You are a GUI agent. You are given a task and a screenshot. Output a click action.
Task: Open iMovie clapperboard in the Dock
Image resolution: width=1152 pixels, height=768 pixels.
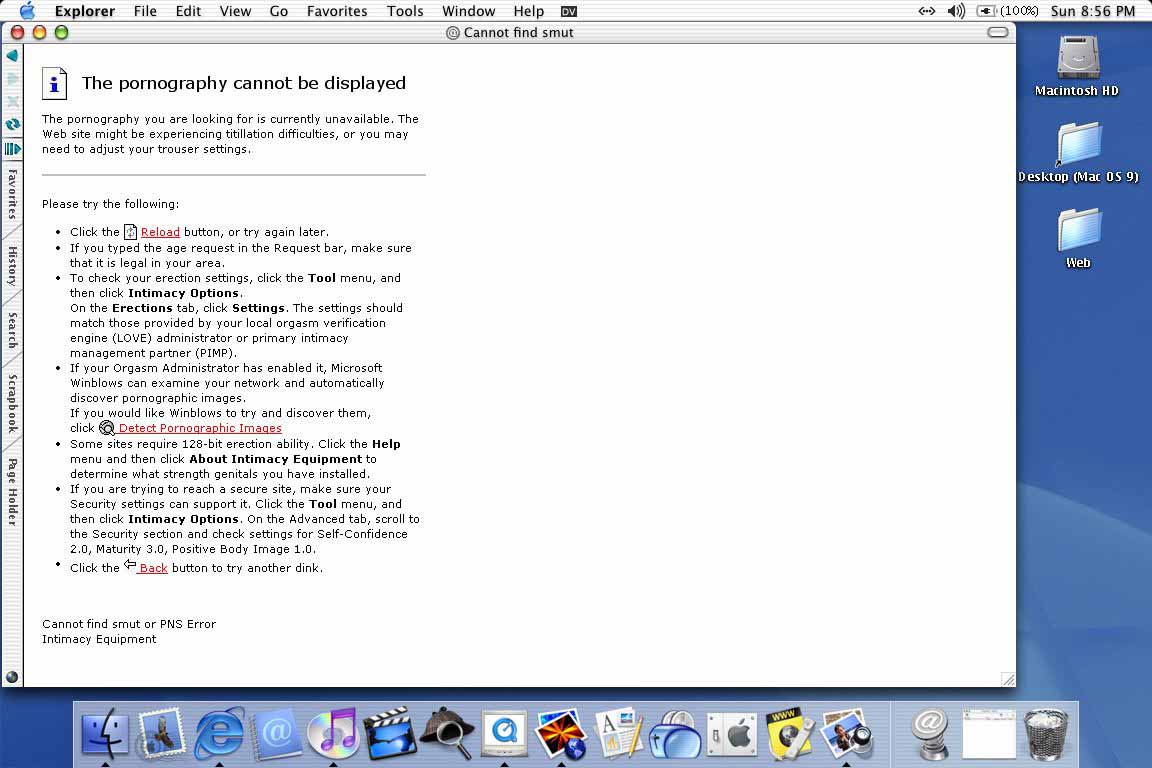390,733
